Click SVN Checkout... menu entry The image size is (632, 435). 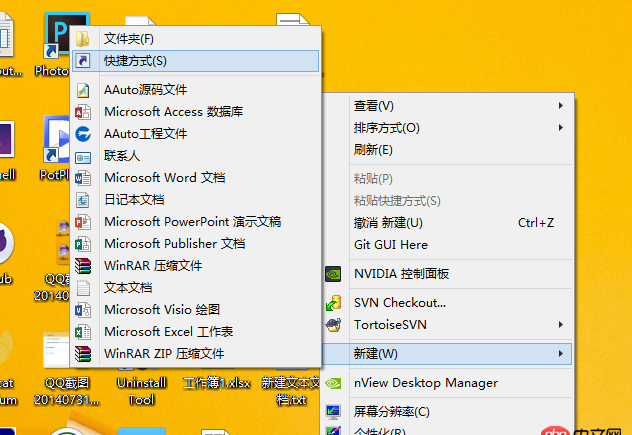tap(447, 303)
